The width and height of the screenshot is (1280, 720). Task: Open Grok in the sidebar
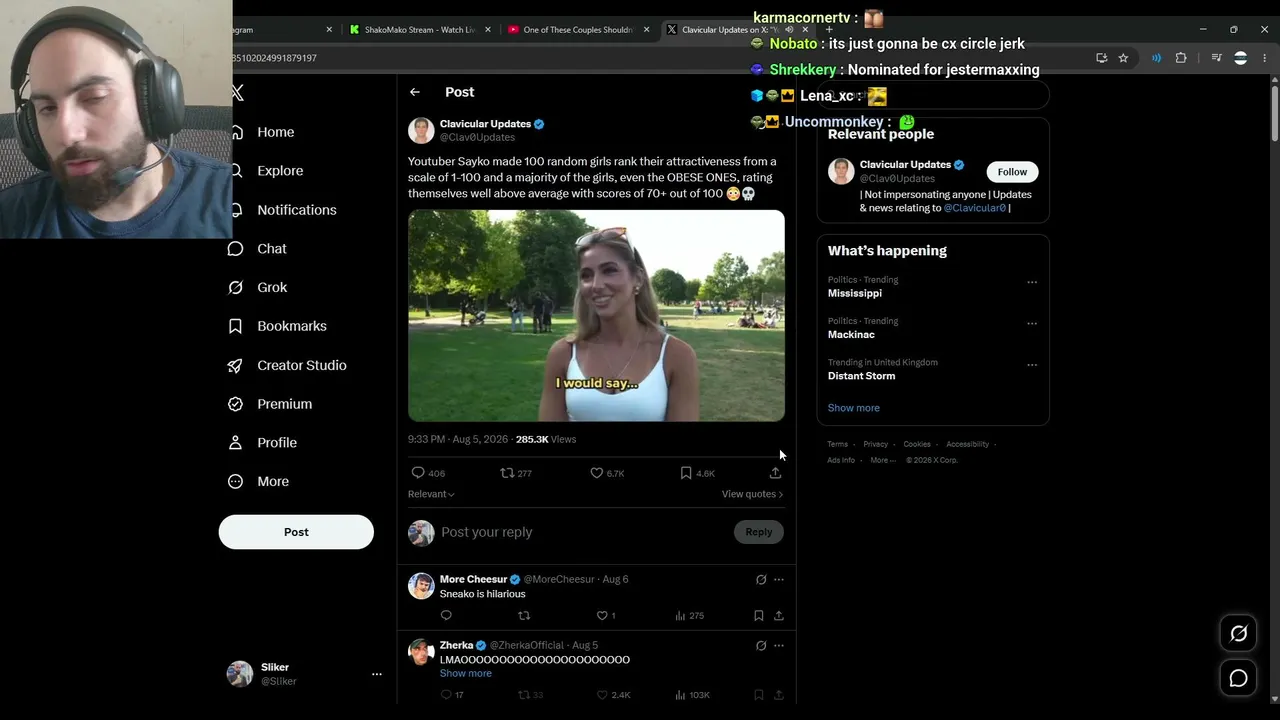[258, 287]
